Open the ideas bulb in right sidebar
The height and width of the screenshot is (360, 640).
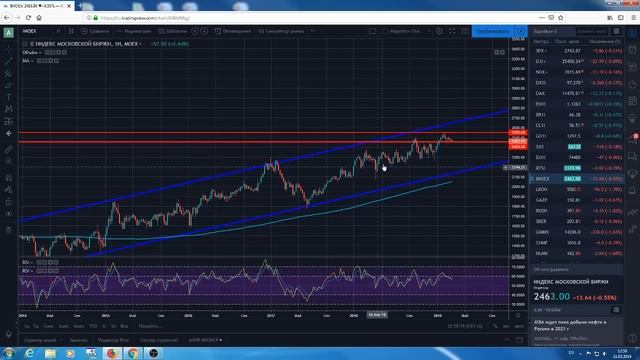point(633,119)
